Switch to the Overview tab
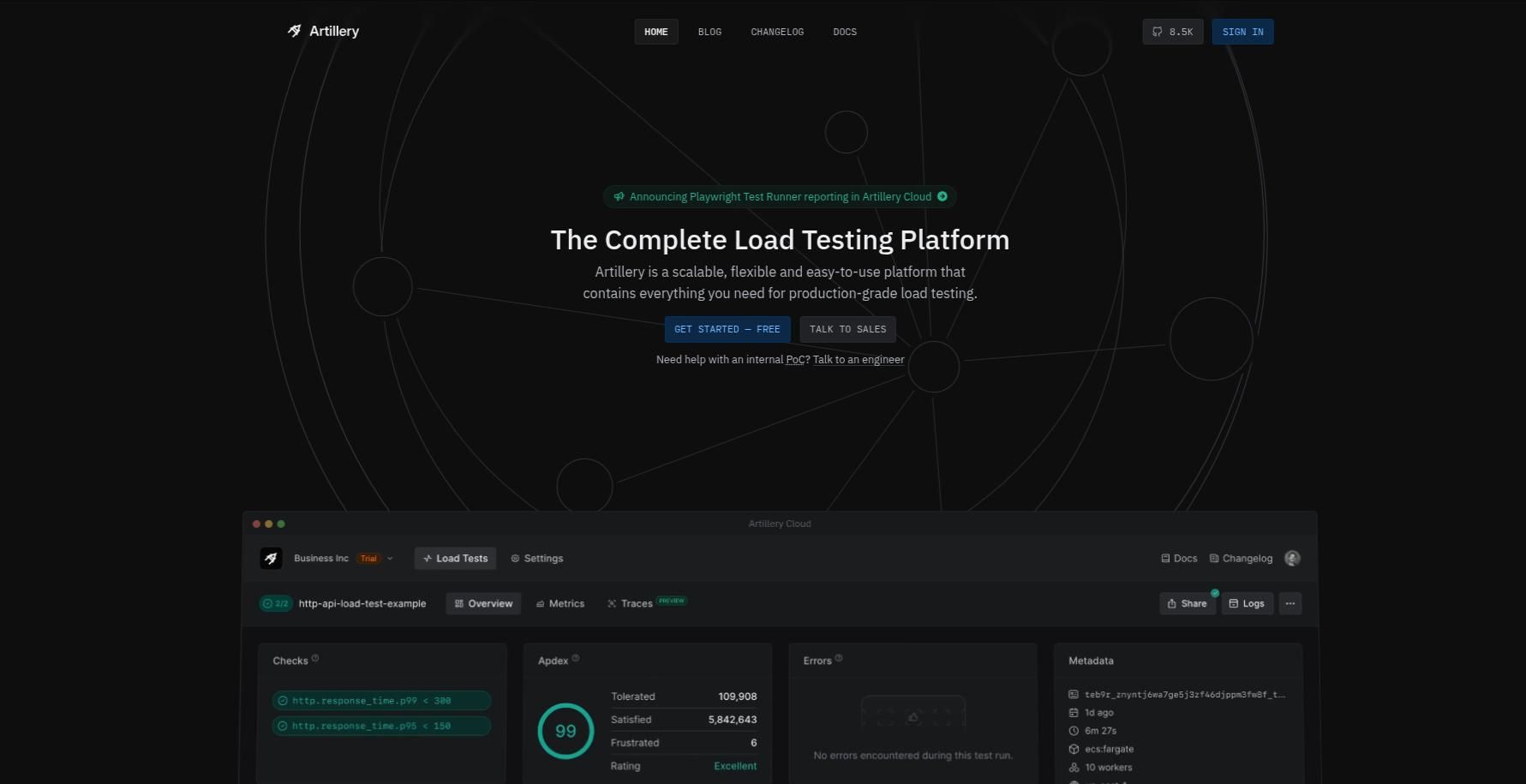Viewport: 1526px width, 784px height. [484, 603]
